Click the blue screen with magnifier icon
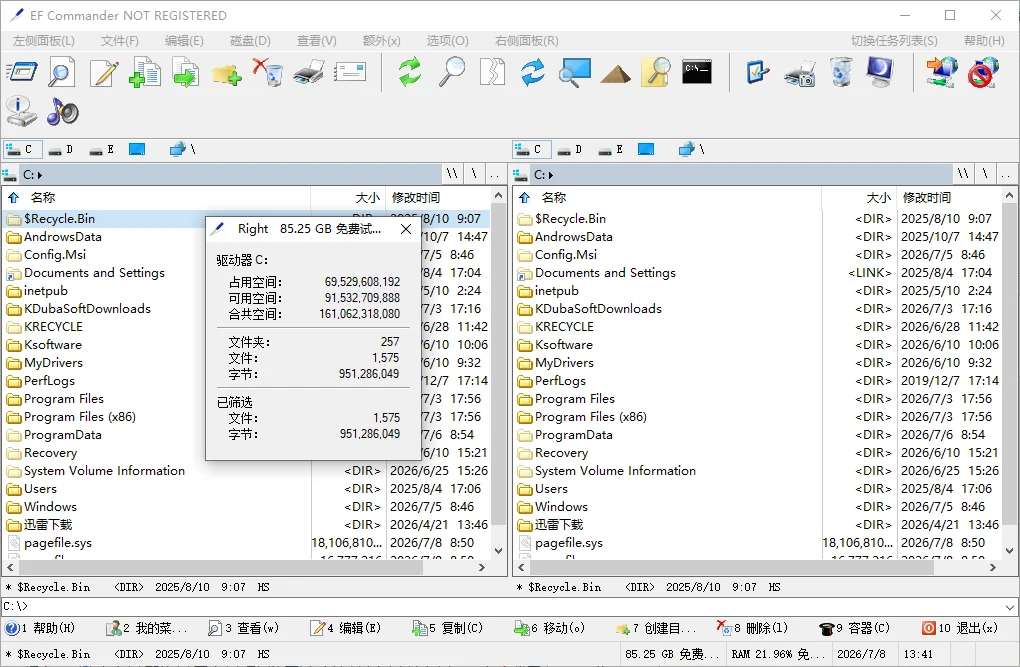 point(575,72)
